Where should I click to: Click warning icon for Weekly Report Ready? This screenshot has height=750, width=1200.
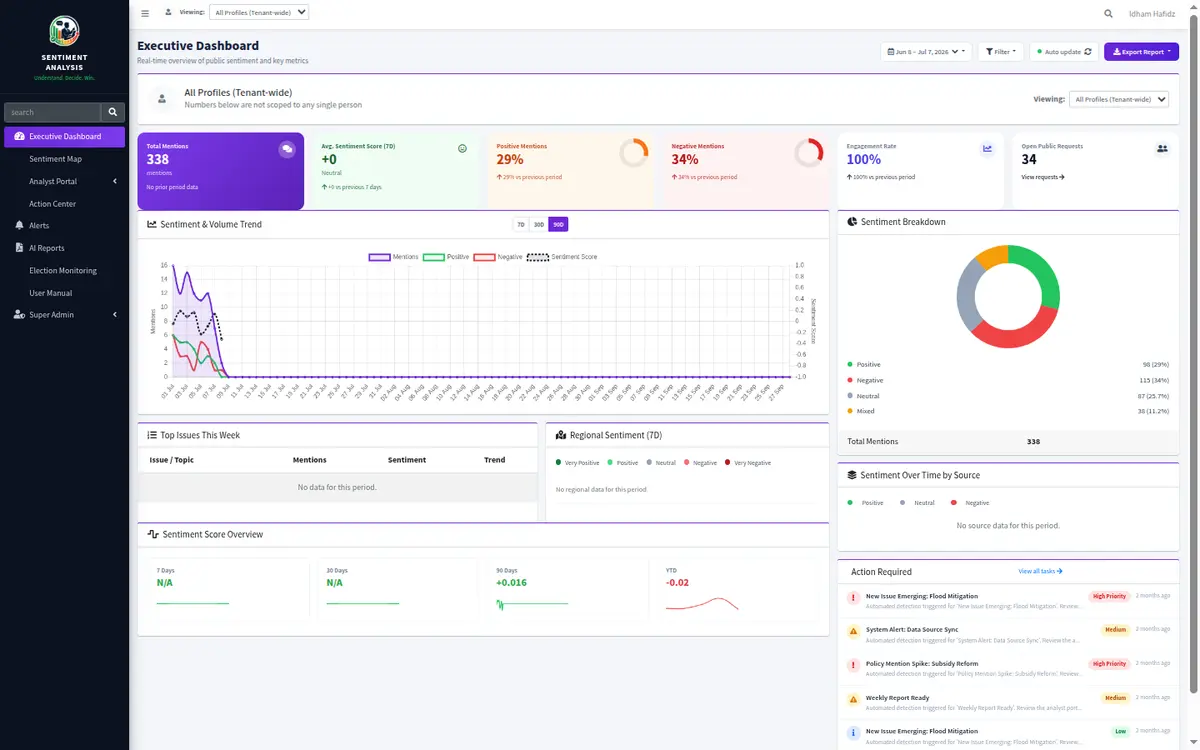click(853, 699)
